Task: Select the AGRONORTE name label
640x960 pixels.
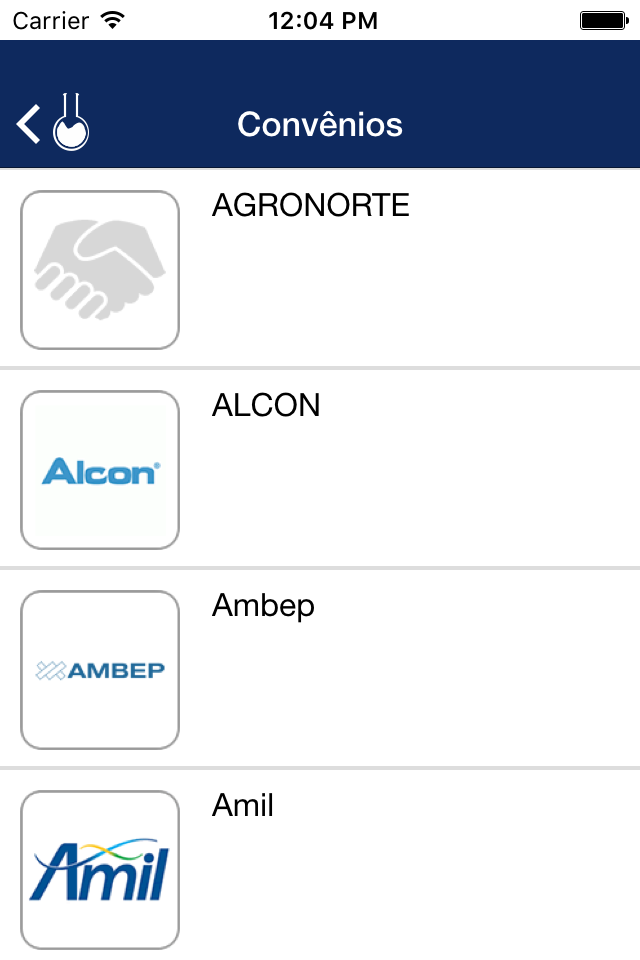Action: [311, 205]
